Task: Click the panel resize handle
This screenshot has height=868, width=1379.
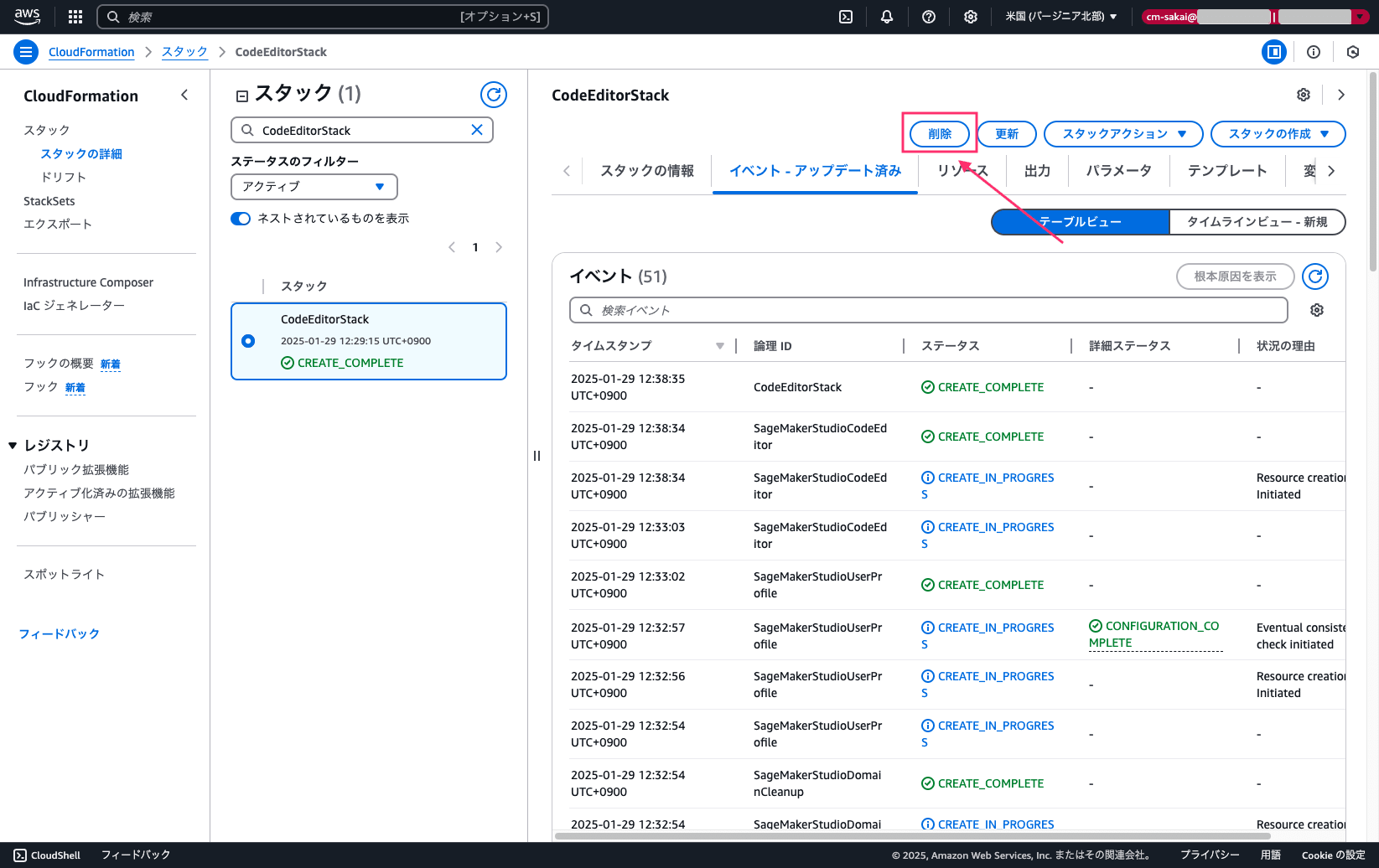Action: (537, 456)
